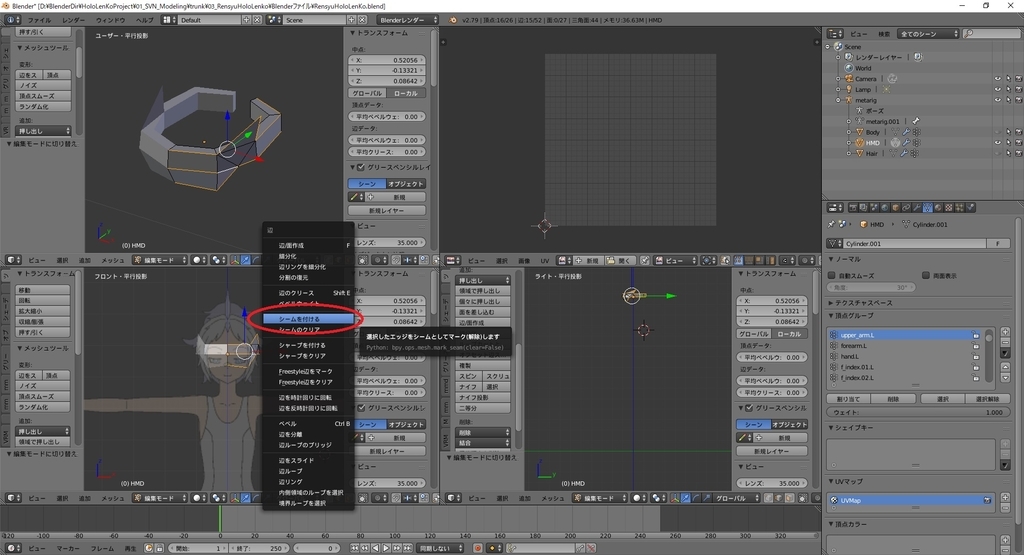This screenshot has height=555, width=1024.
Task: Click the outliner search magnifier field
Action: 991,33
